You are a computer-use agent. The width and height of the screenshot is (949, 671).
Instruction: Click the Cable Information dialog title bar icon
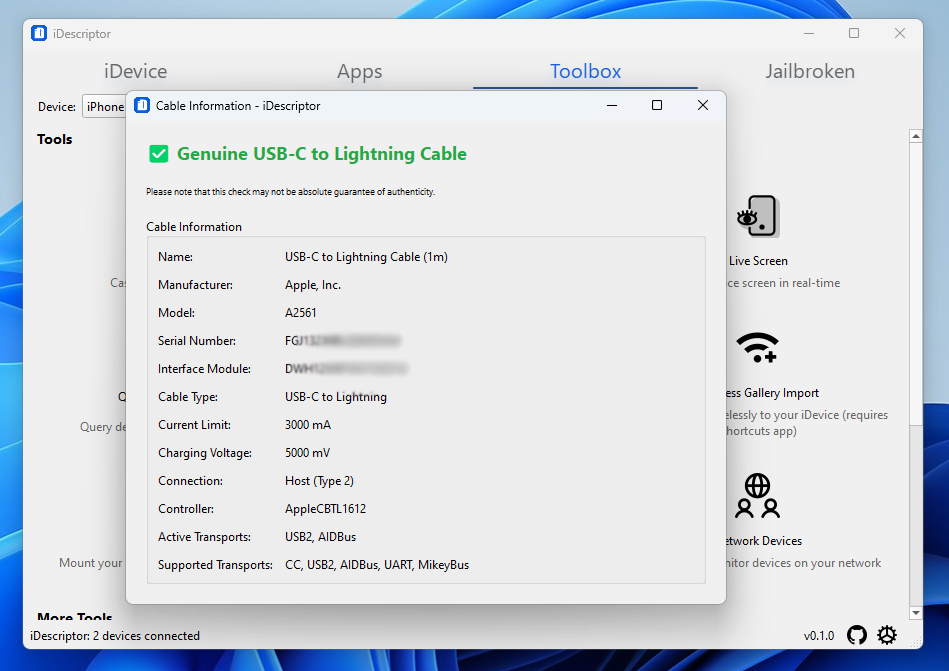coord(142,105)
